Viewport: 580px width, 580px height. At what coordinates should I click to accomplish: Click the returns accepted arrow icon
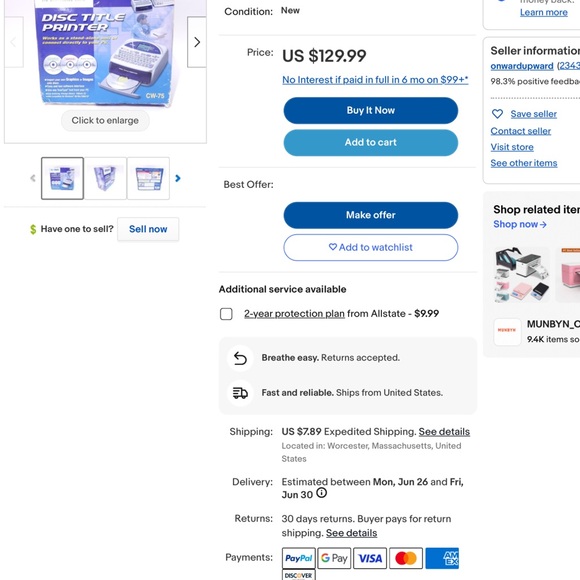point(240,358)
